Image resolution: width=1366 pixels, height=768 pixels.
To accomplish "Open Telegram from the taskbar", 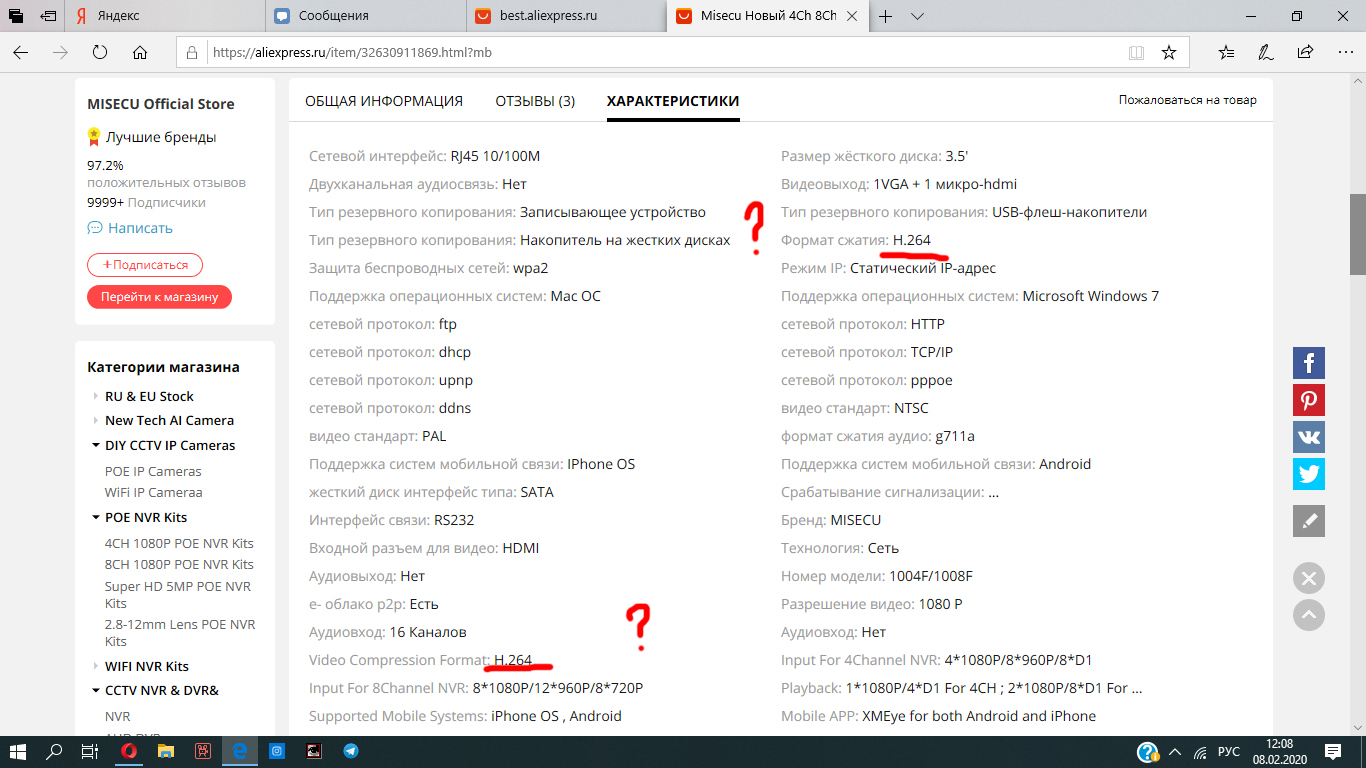I will coord(351,751).
